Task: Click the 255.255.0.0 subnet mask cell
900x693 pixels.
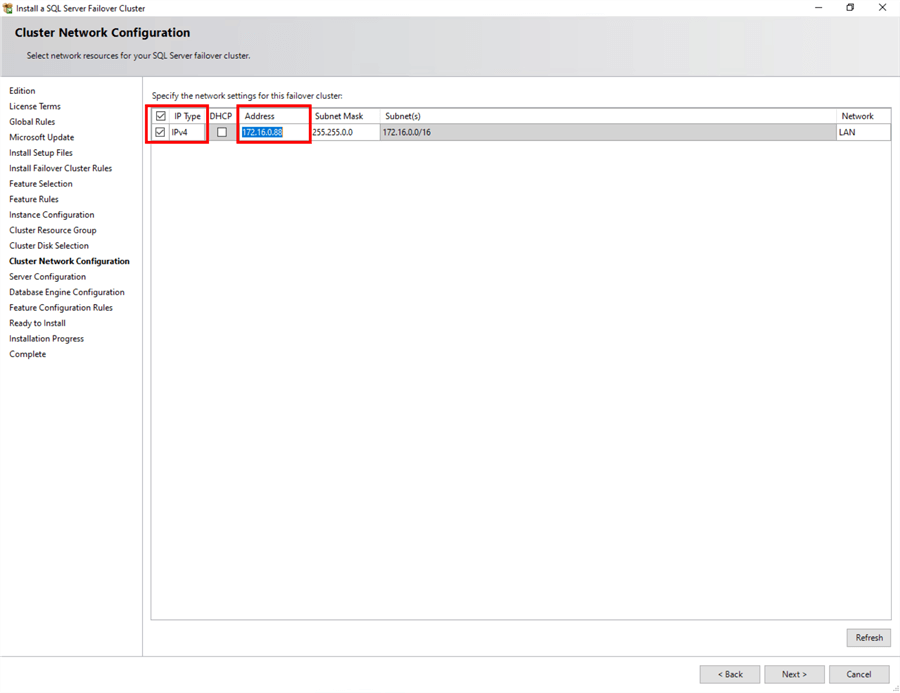Action: (345, 132)
